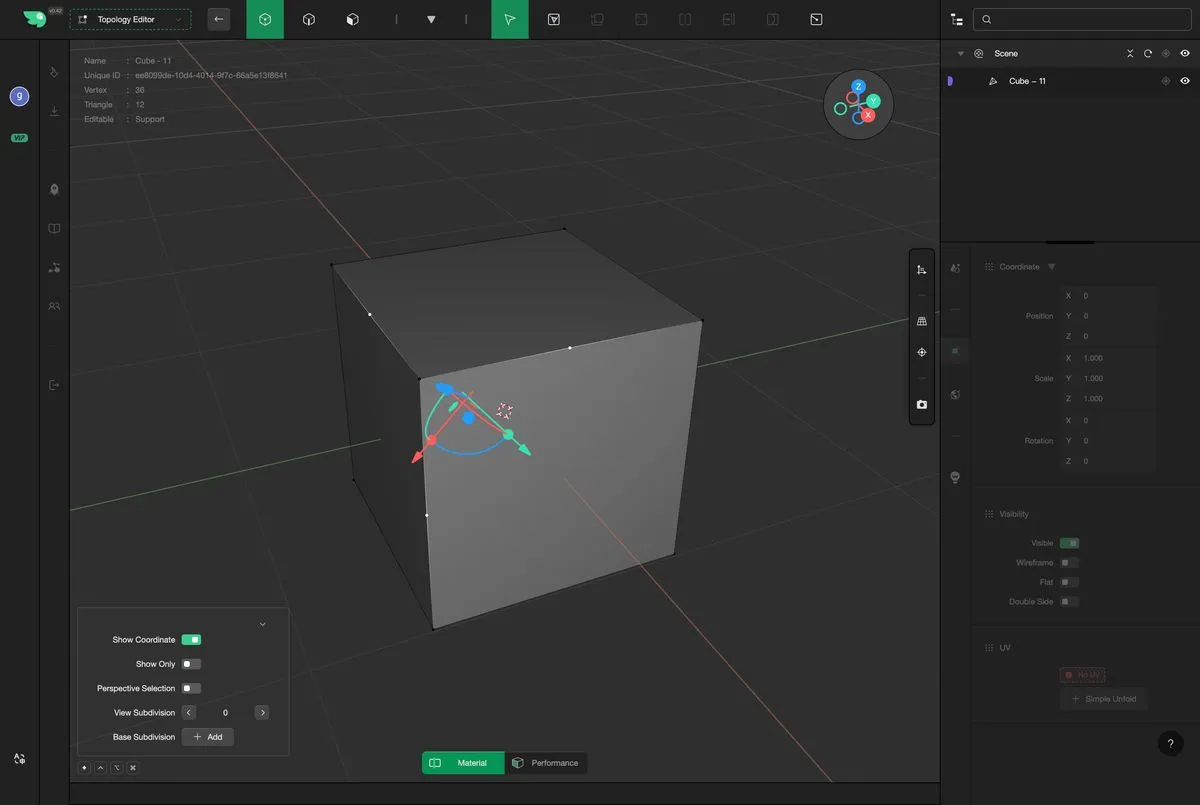Turn off Show Coordinate toggle
Viewport: 1200px width, 805px height.
191,640
